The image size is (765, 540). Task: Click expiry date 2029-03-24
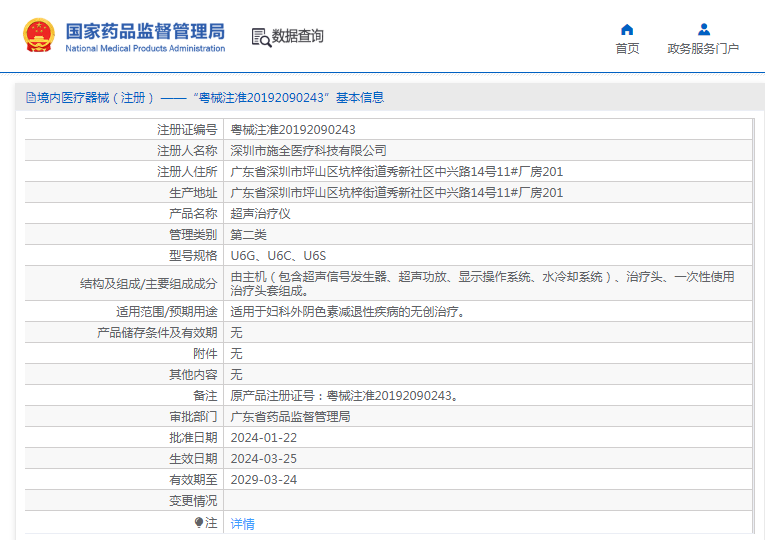click(x=263, y=480)
